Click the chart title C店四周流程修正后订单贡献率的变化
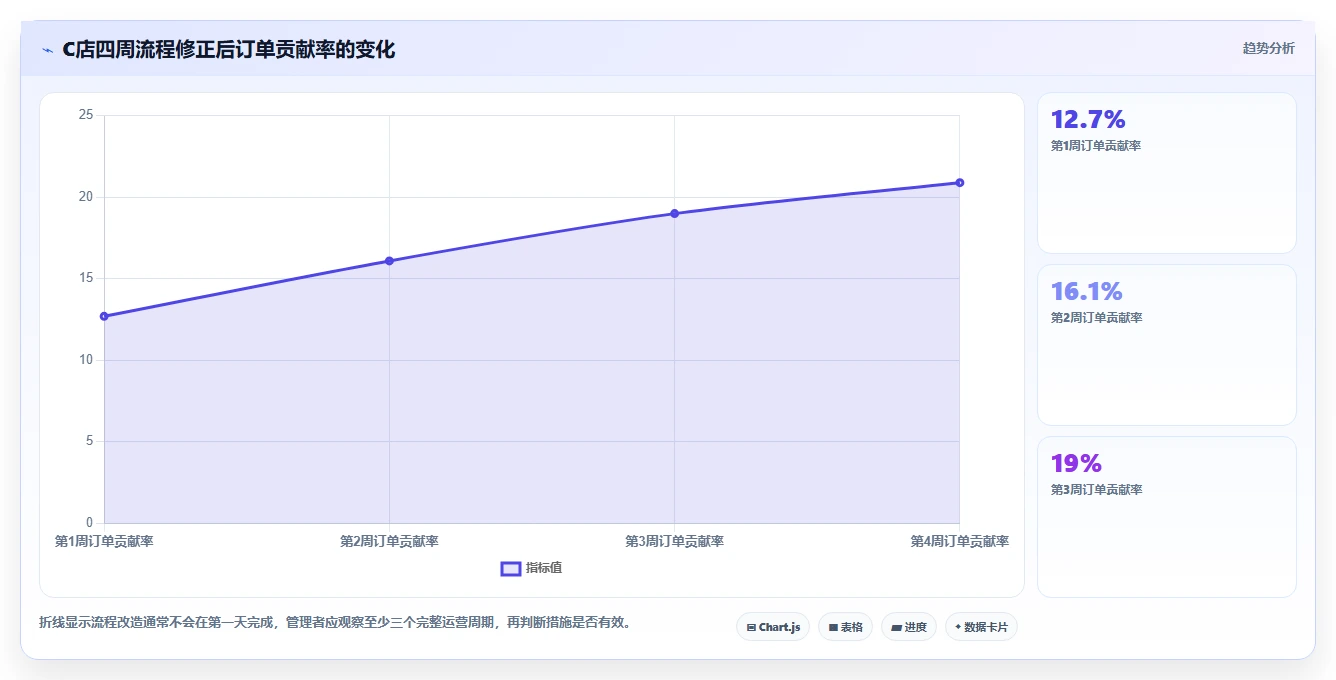This screenshot has height=680, width=1336. pyautogui.click(x=228, y=50)
